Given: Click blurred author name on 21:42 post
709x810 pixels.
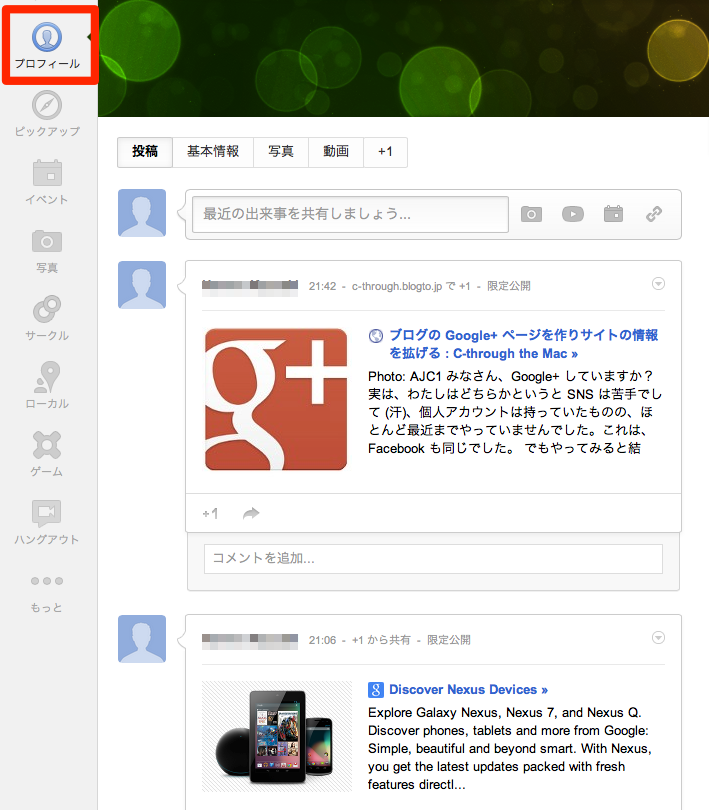Looking at the screenshot, I should click(x=250, y=288).
